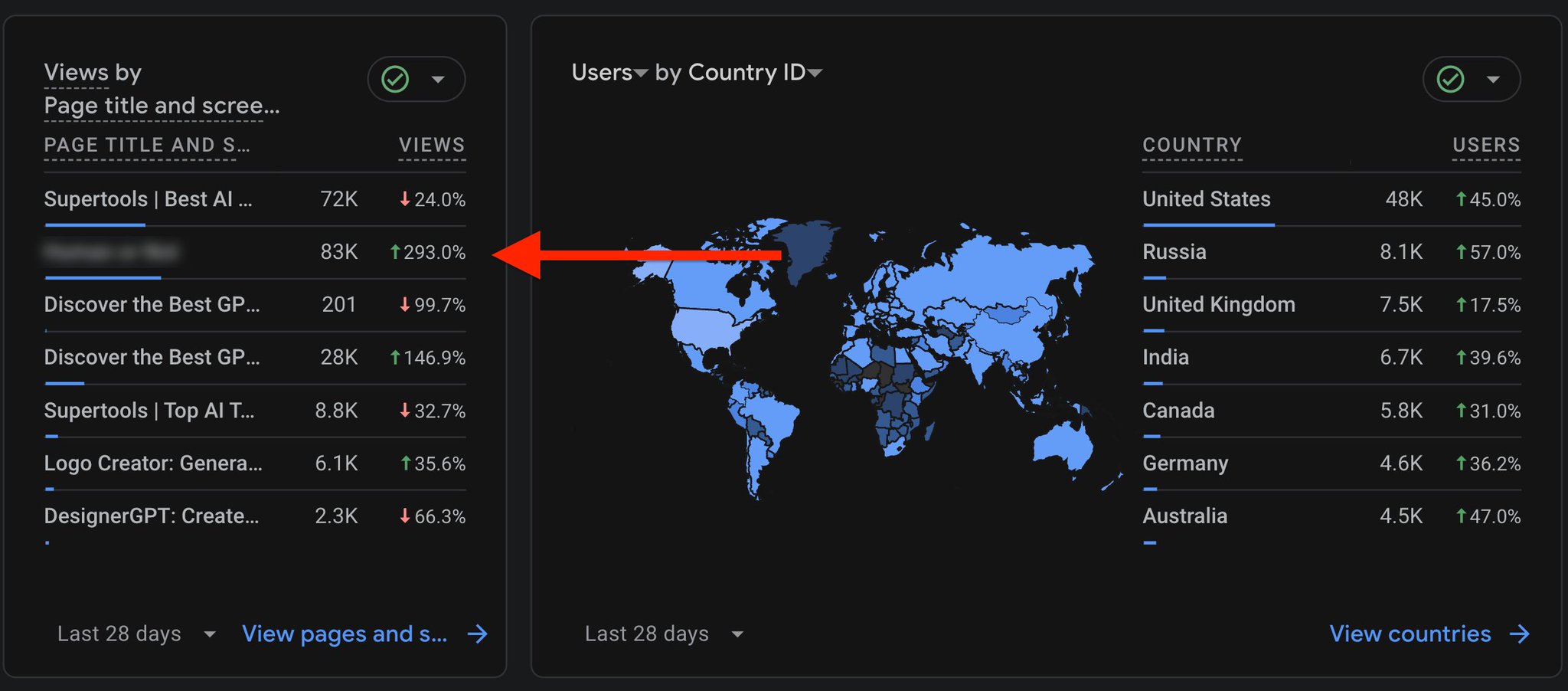The width and height of the screenshot is (1568, 691).
Task: Click arrow icon next to View countries
Action: [x=1520, y=634]
